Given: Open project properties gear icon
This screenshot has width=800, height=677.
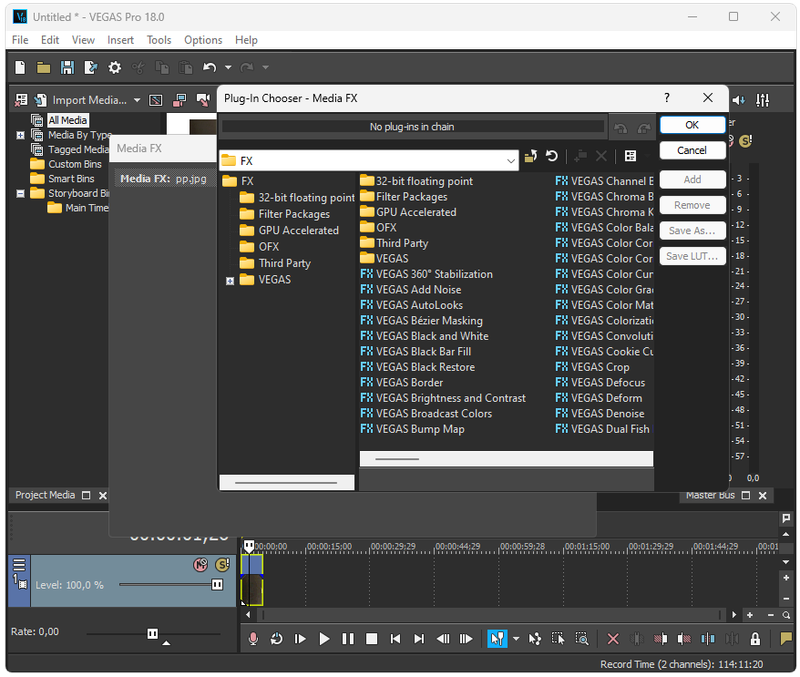Looking at the screenshot, I should [115, 67].
